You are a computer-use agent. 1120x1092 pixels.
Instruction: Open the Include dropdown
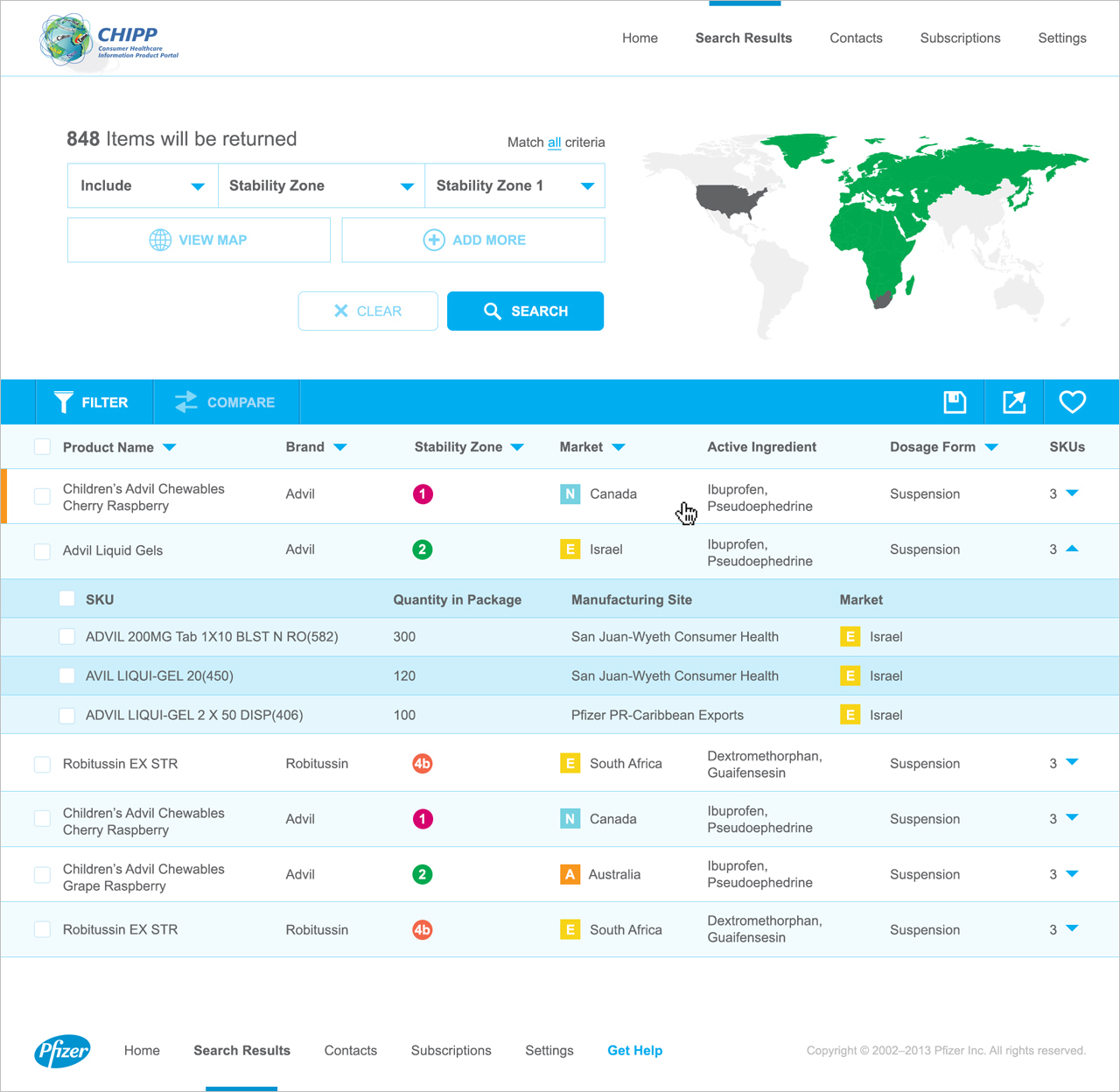143,185
